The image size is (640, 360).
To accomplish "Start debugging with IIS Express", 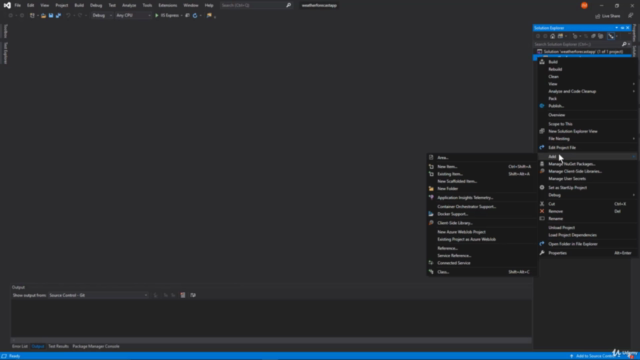I will pyautogui.click(x=167, y=16).
